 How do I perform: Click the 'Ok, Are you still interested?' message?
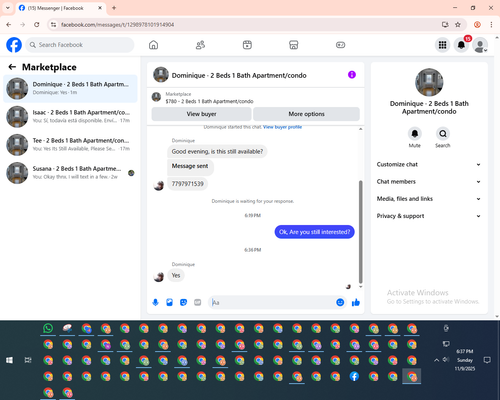coord(314,232)
